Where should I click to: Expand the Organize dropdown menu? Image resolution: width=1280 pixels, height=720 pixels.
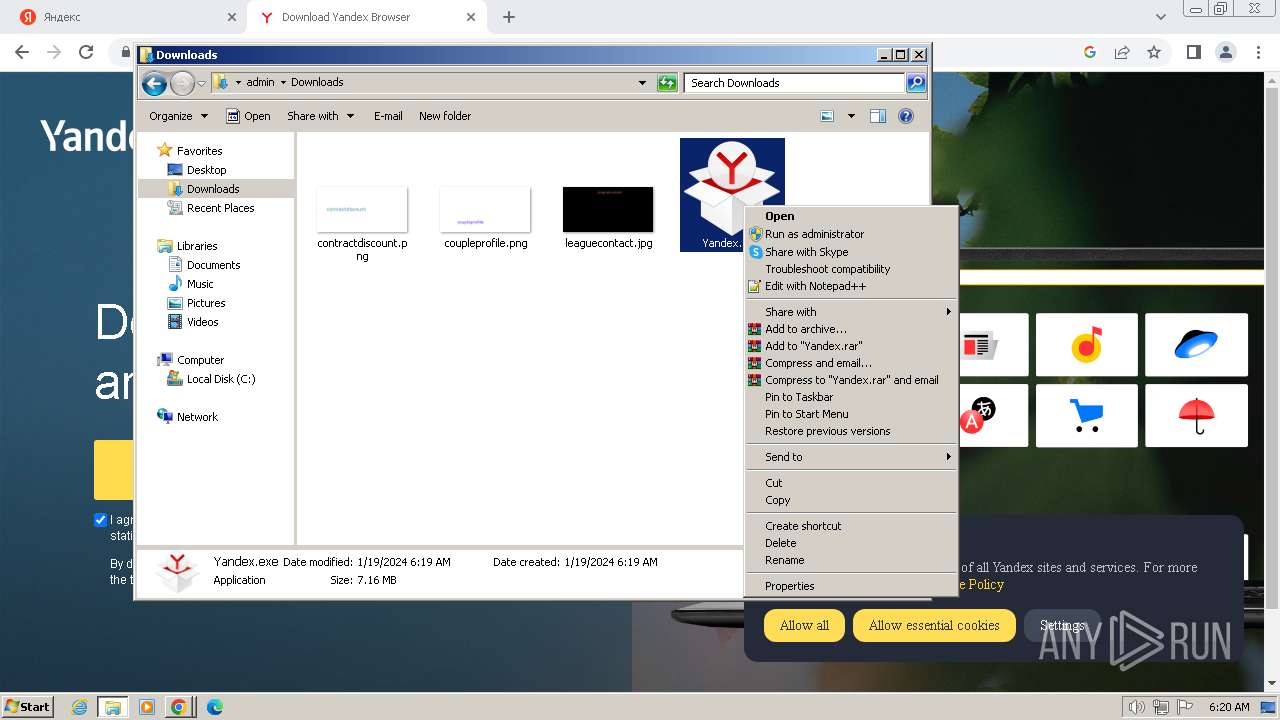(x=178, y=116)
